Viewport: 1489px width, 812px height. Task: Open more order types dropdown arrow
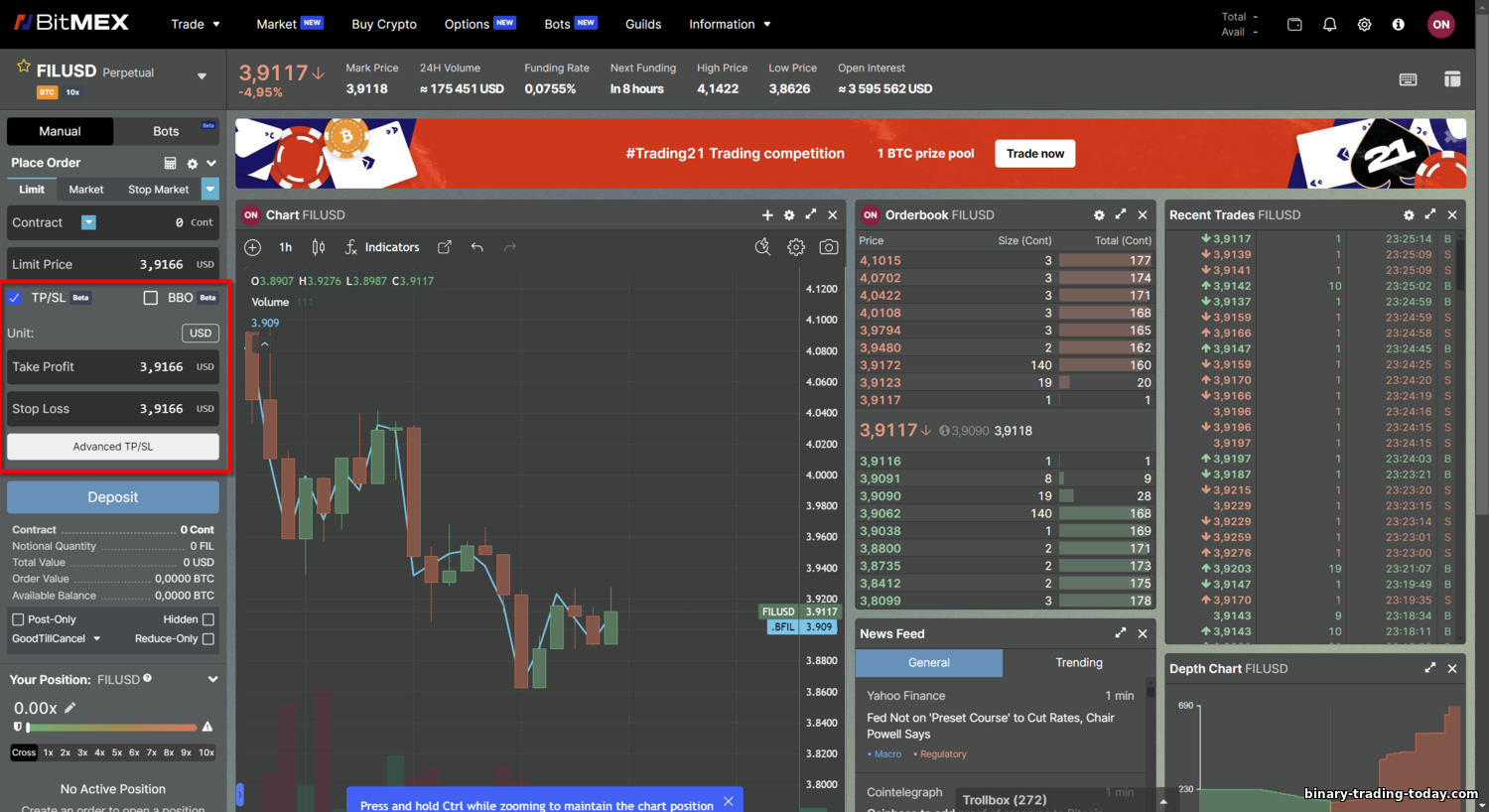pos(210,189)
